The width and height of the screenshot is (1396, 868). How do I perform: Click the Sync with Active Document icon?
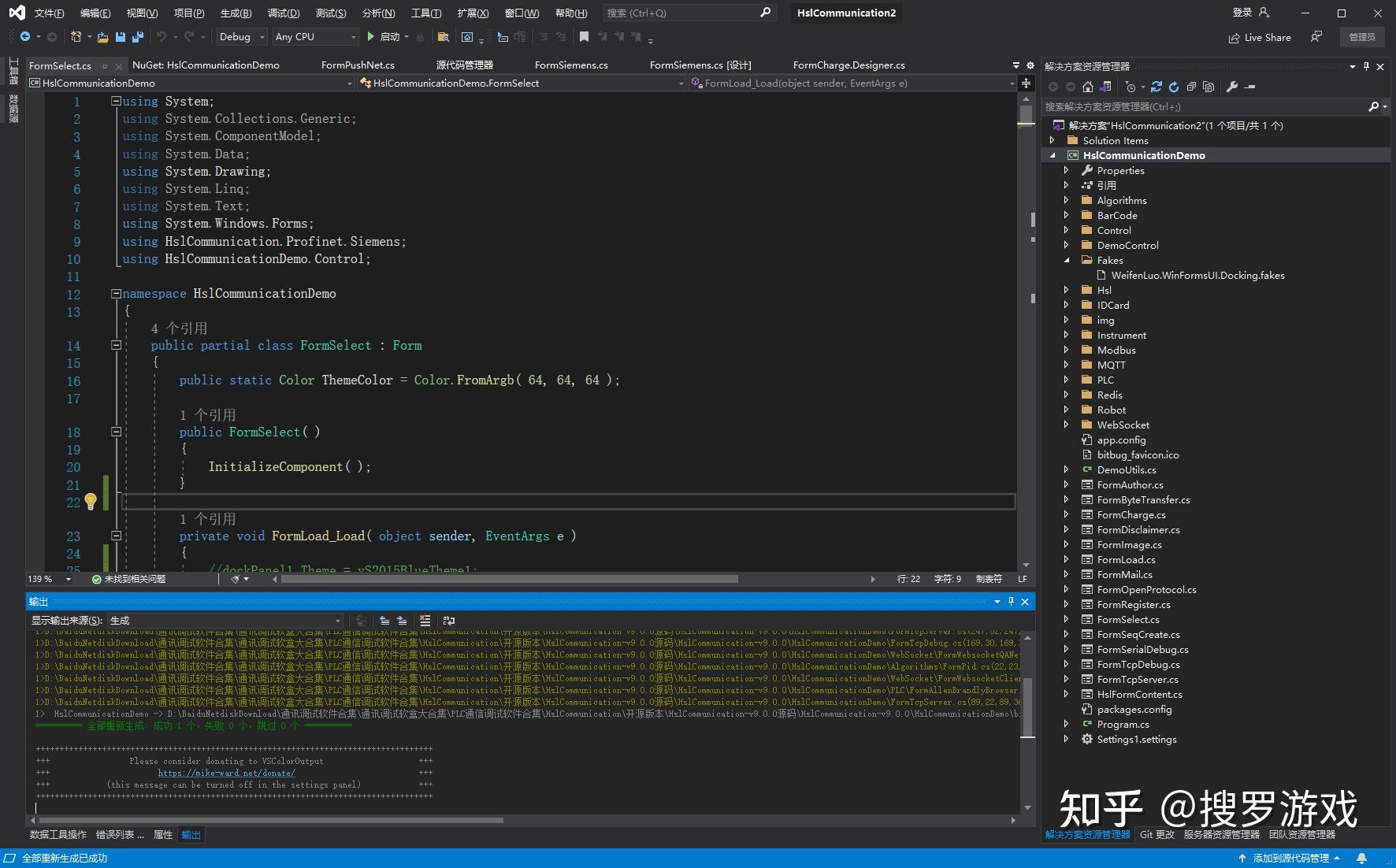(1157, 87)
